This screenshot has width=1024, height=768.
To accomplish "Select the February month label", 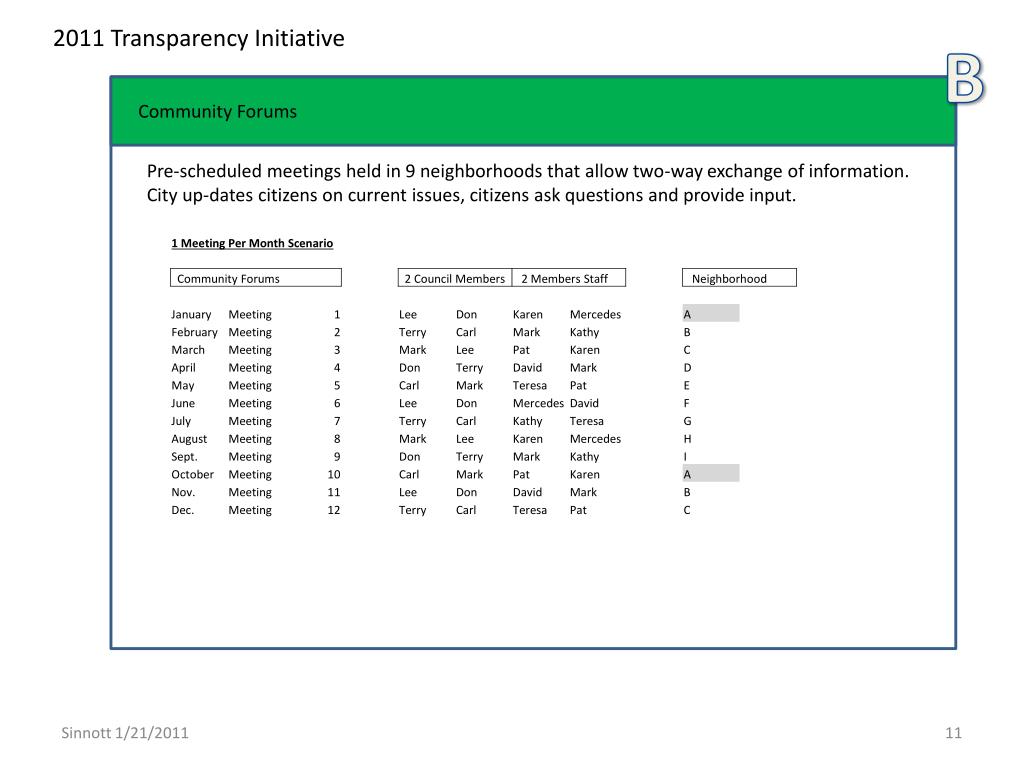I will point(194,332).
